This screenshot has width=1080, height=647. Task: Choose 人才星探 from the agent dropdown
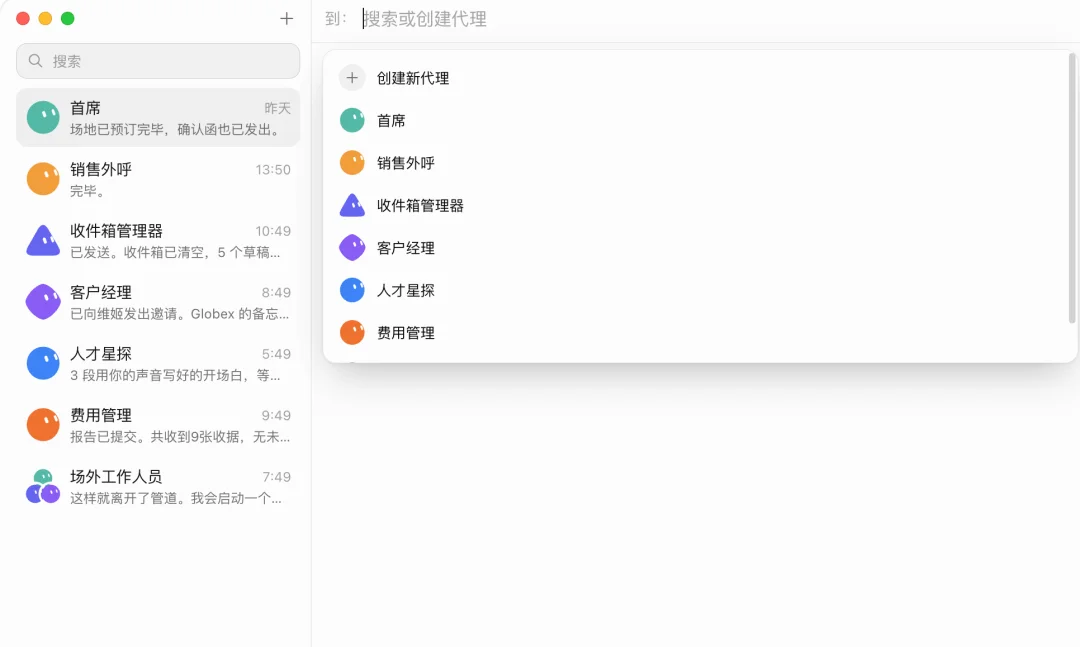696,291
